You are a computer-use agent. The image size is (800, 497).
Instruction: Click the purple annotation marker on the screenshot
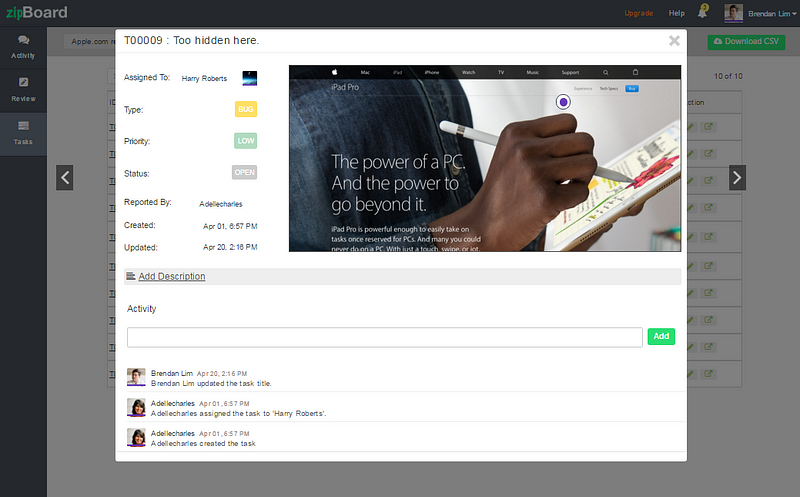point(563,102)
